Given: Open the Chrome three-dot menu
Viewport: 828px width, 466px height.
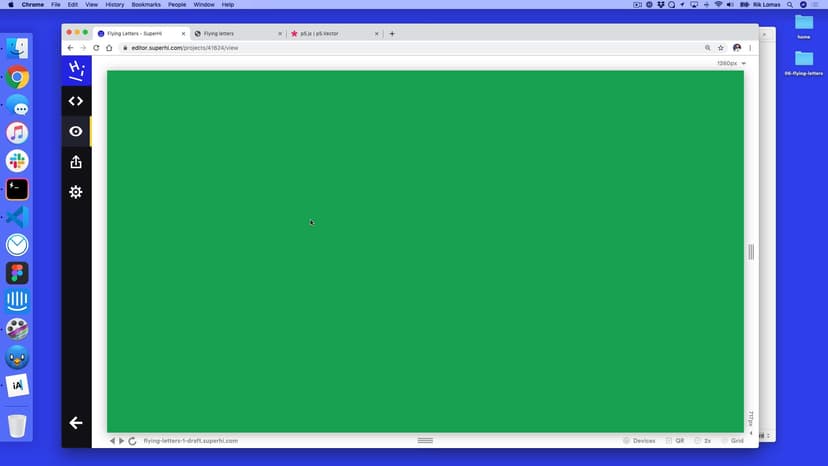Looking at the screenshot, I should coord(750,48).
